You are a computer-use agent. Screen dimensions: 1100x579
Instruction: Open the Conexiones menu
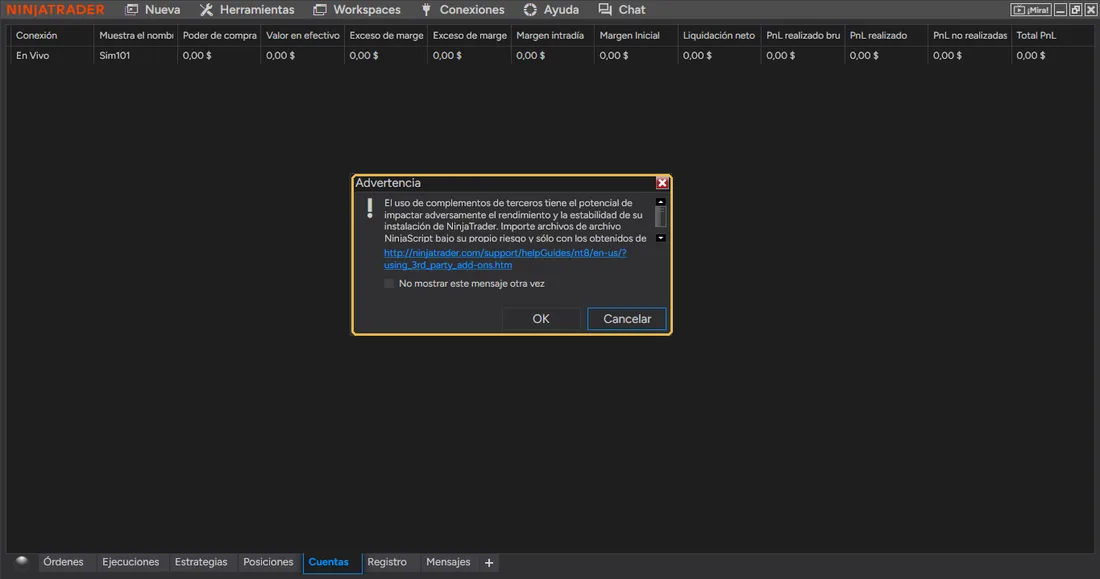[462, 10]
